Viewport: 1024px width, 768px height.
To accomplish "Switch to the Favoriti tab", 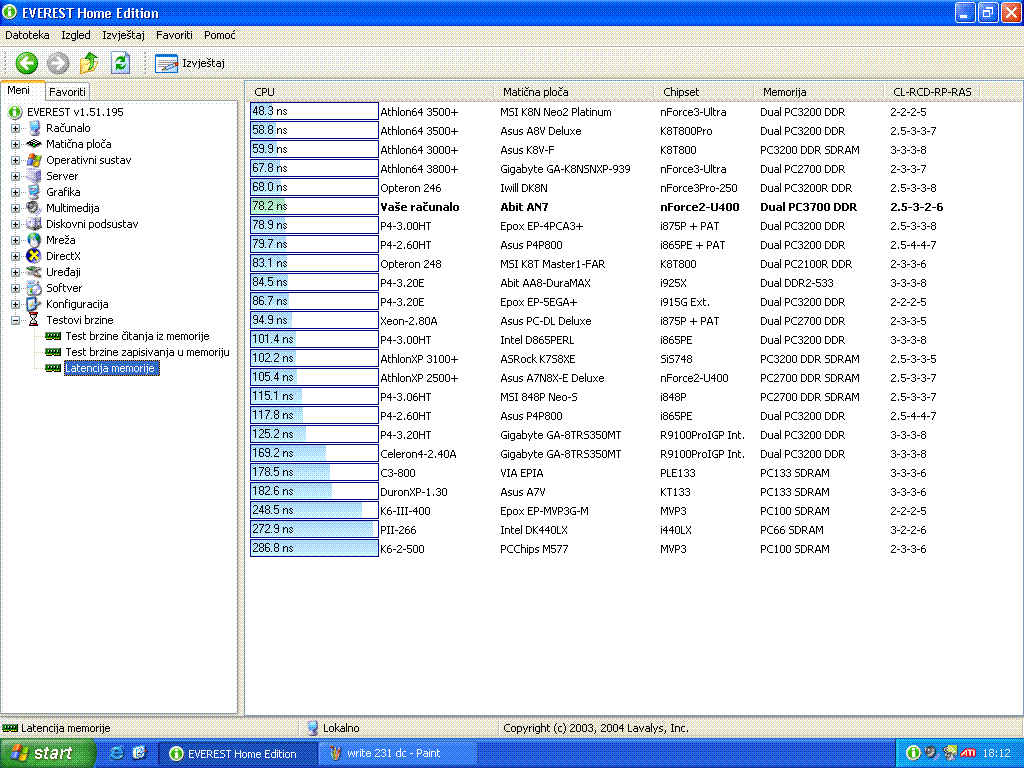I will [x=68, y=92].
